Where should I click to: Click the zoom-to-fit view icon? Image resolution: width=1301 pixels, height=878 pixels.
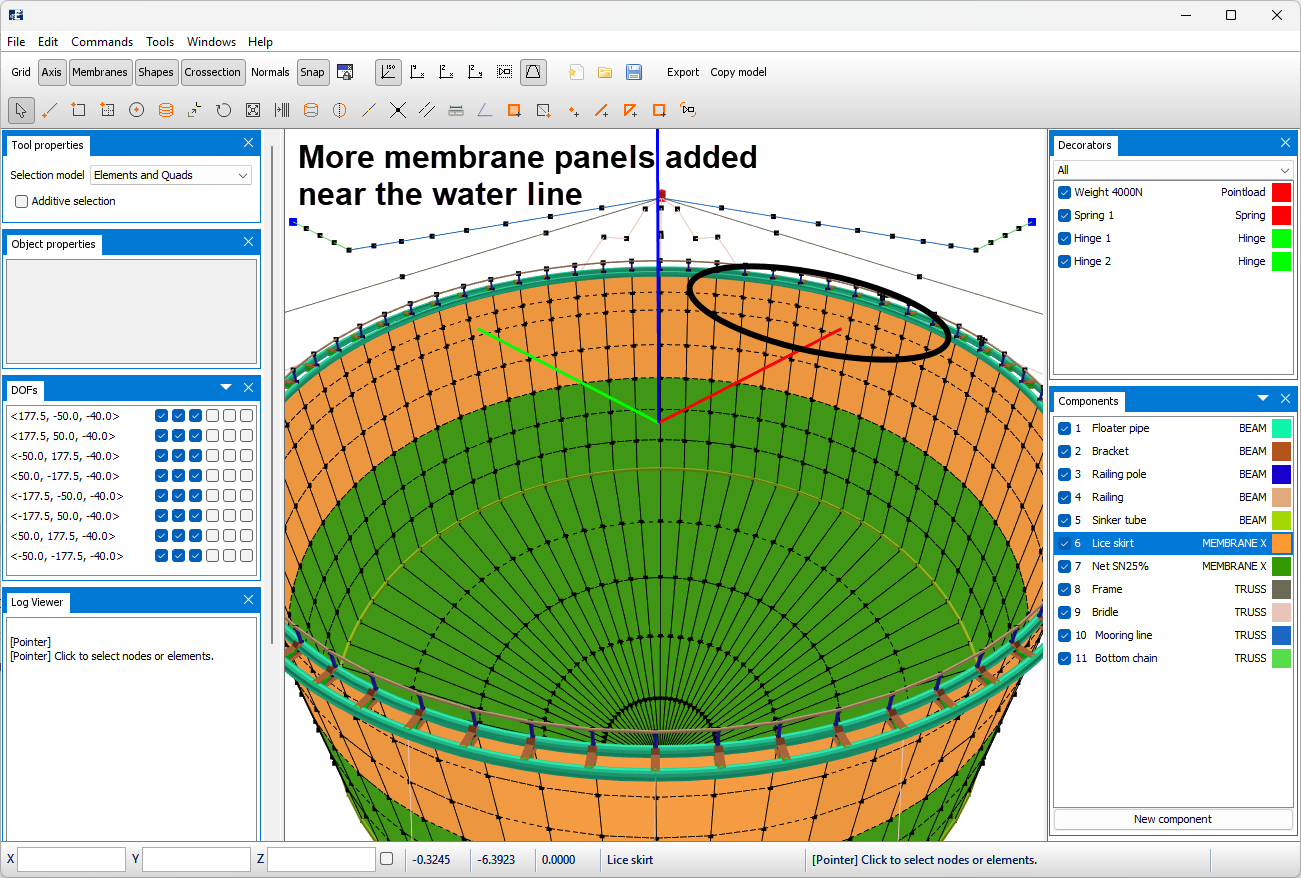505,72
